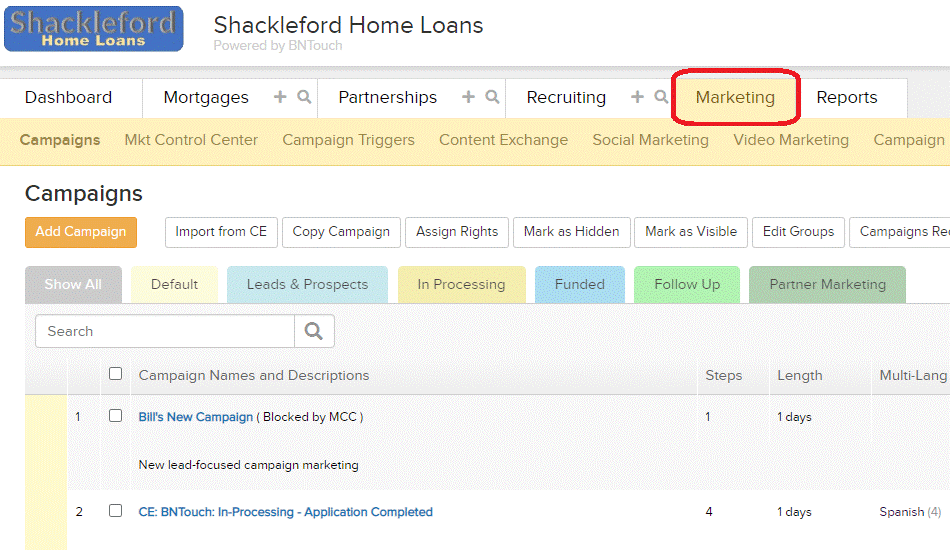Click the search icon beside Recruiting

click(x=661, y=97)
